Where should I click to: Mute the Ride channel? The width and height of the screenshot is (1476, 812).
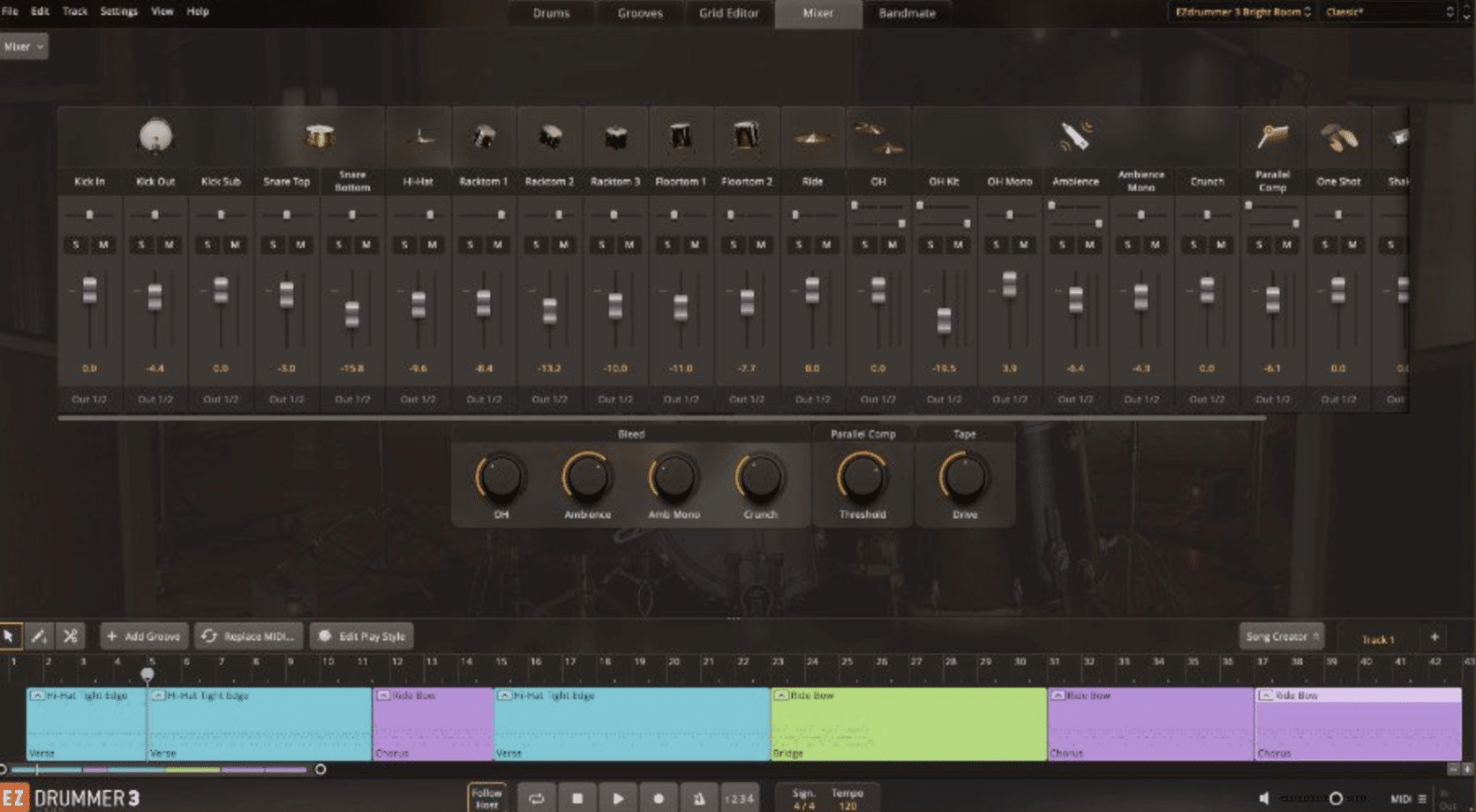pyautogui.click(x=826, y=244)
